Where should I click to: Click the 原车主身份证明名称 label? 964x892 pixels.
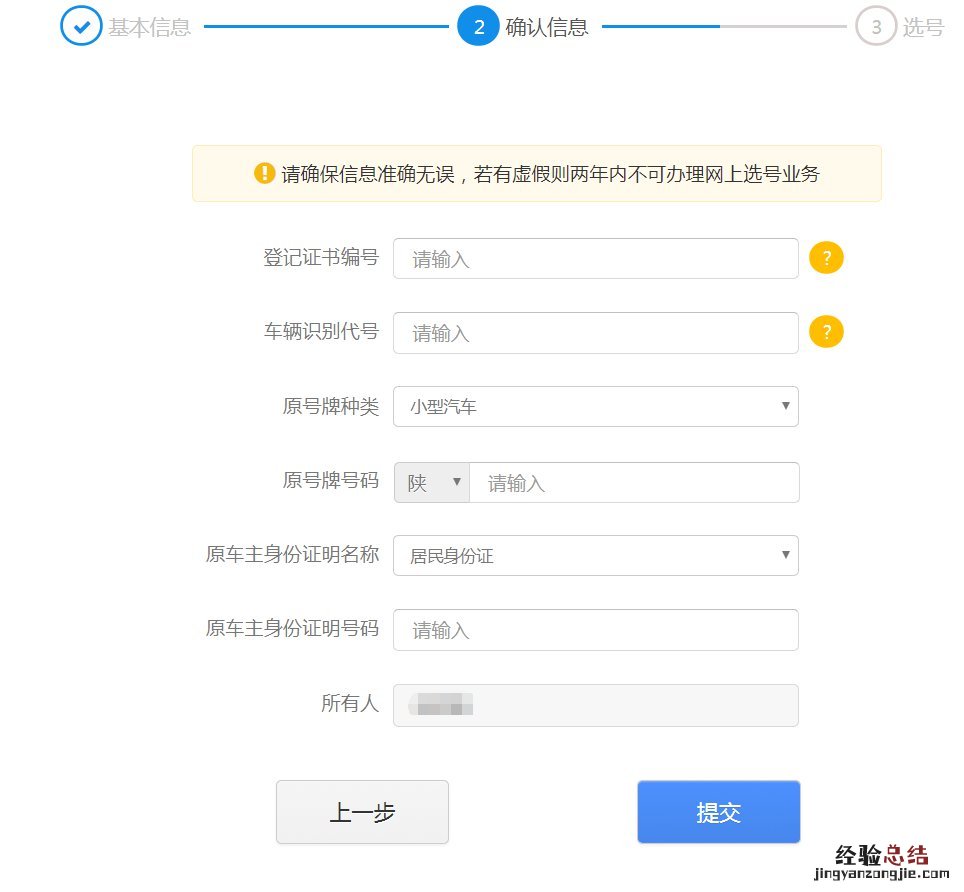292,555
